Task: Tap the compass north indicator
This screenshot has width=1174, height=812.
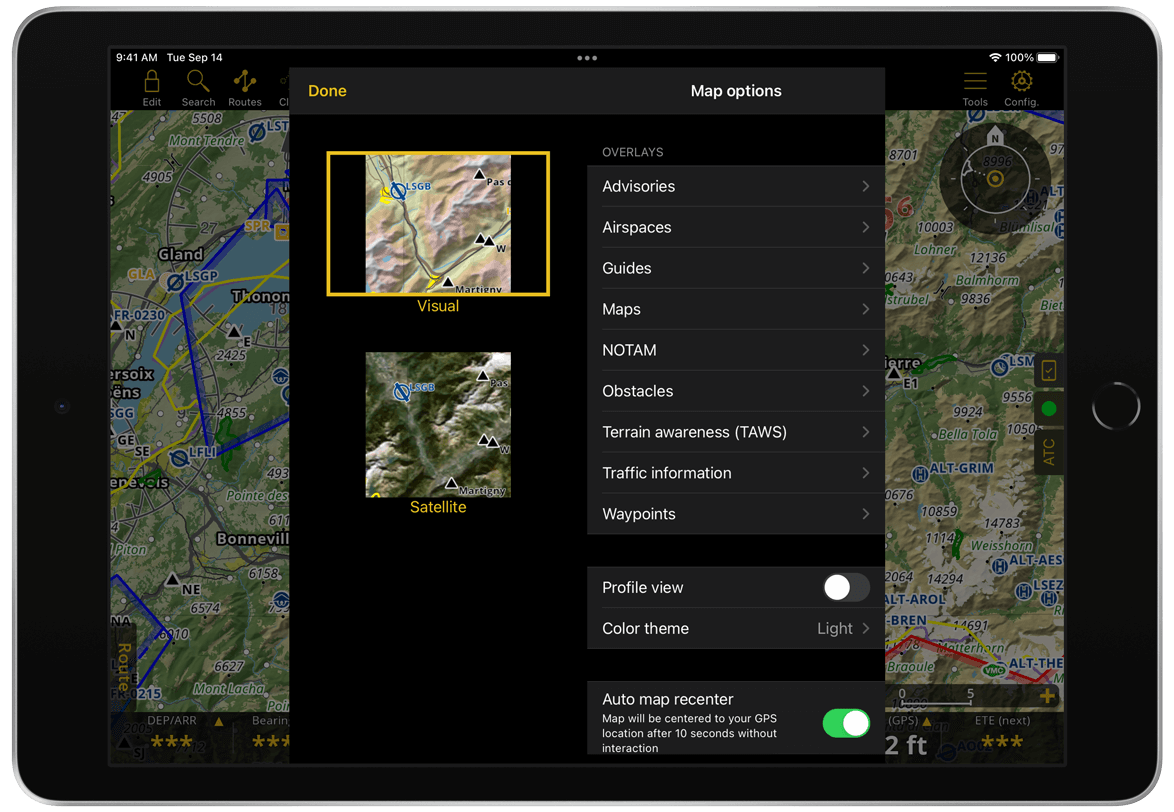Action: coord(994,136)
